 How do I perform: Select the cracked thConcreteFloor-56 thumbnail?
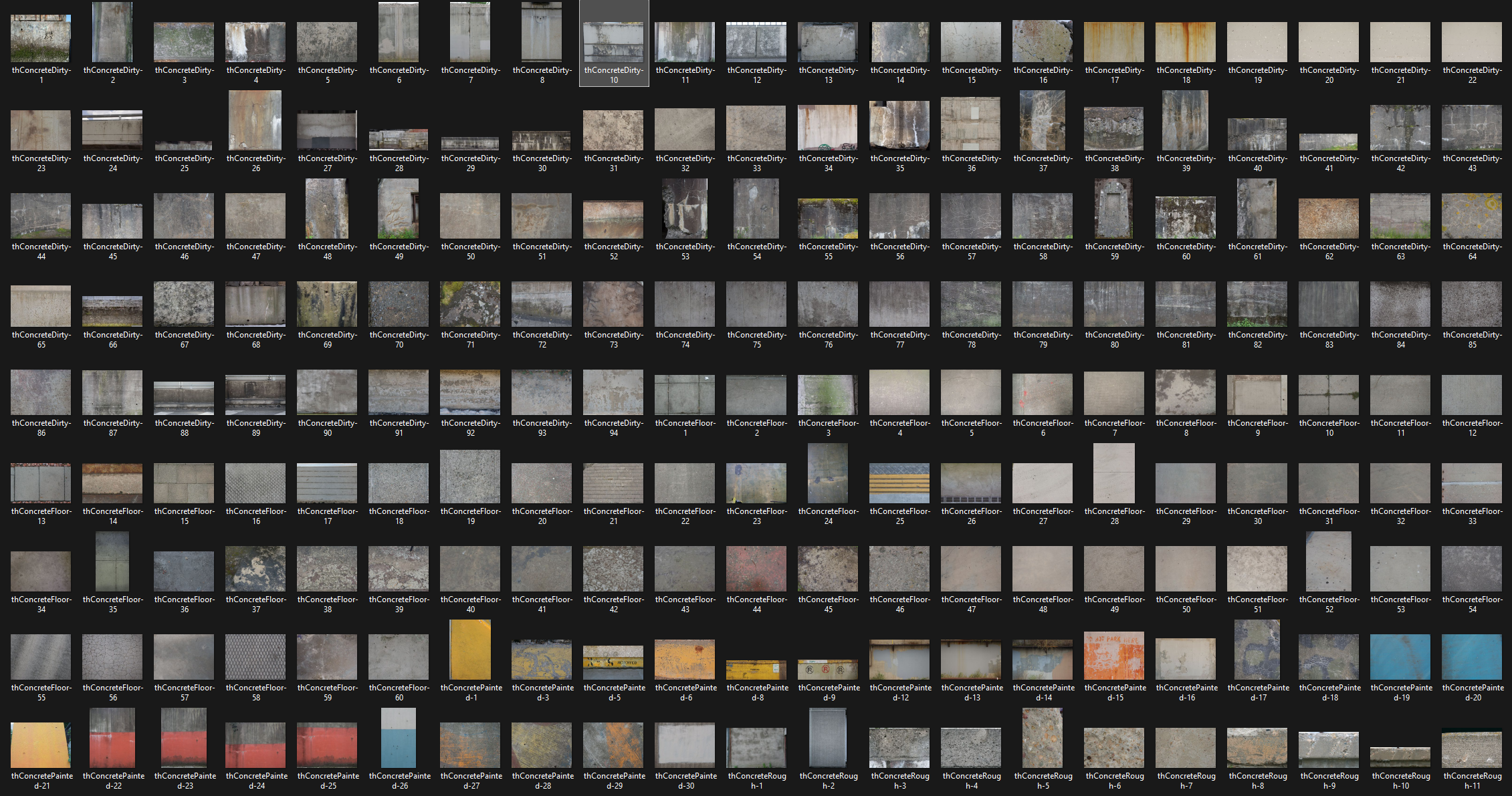pyautogui.click(x=112, y=657)
